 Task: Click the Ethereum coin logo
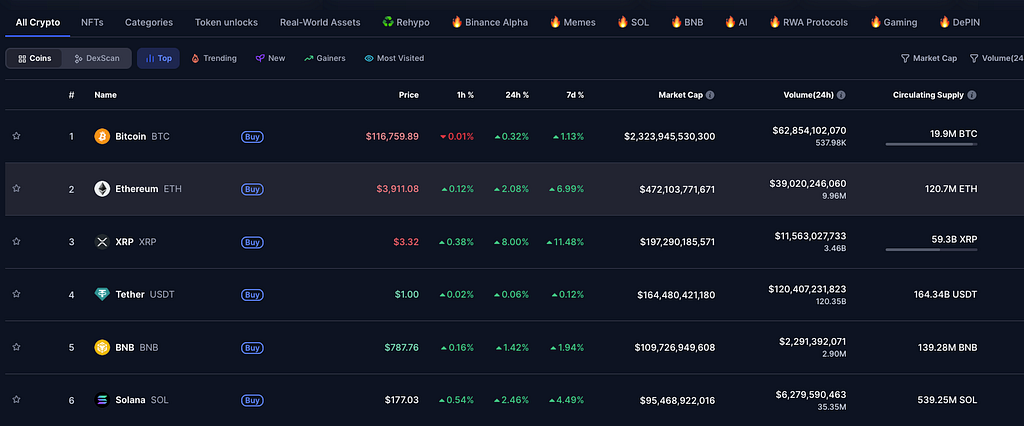point(102,189)
